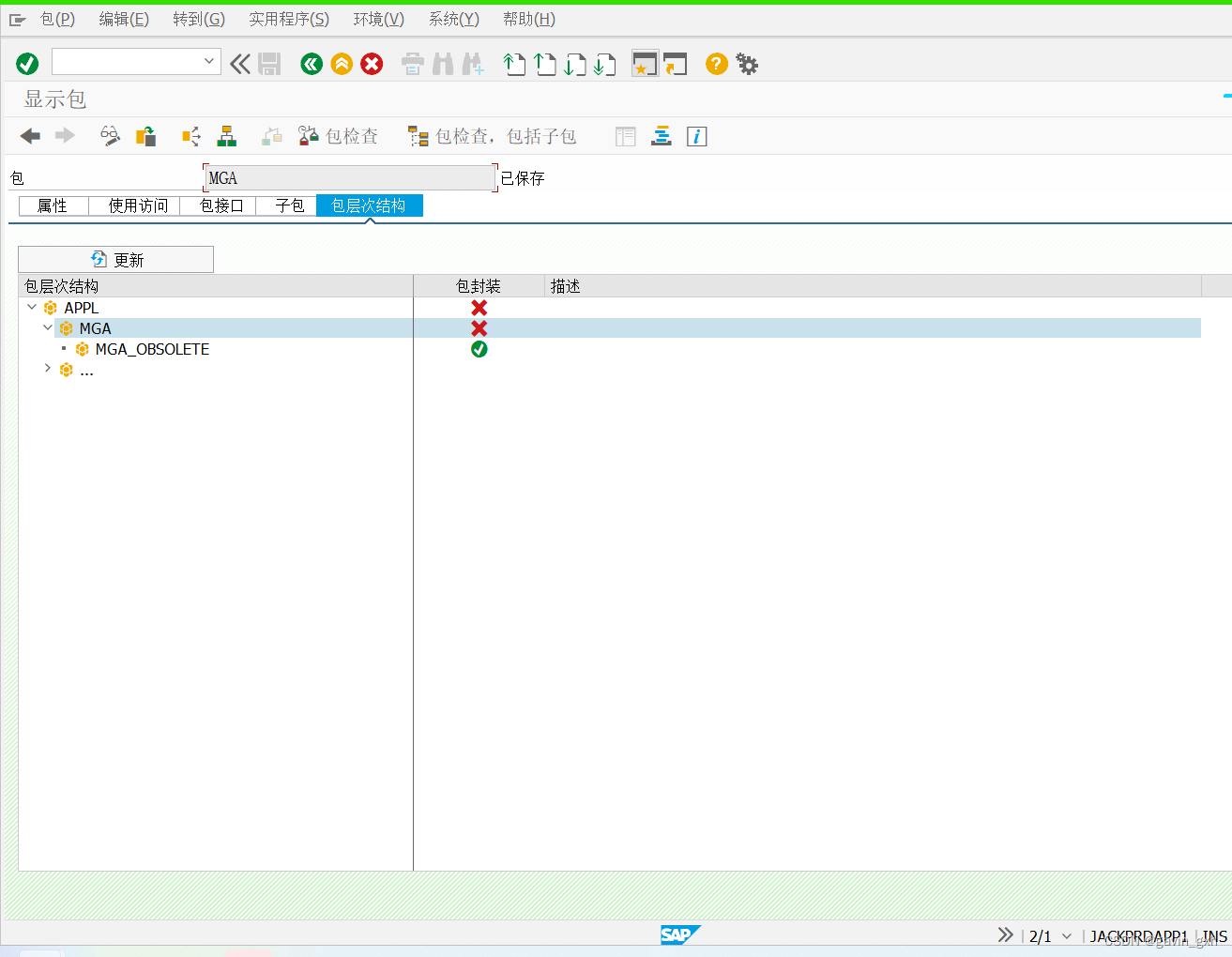Screen dimensions: 1232x957
Task: Open the 系统(Y) menu
Action: pyautogui.click(x=454, y=19)
